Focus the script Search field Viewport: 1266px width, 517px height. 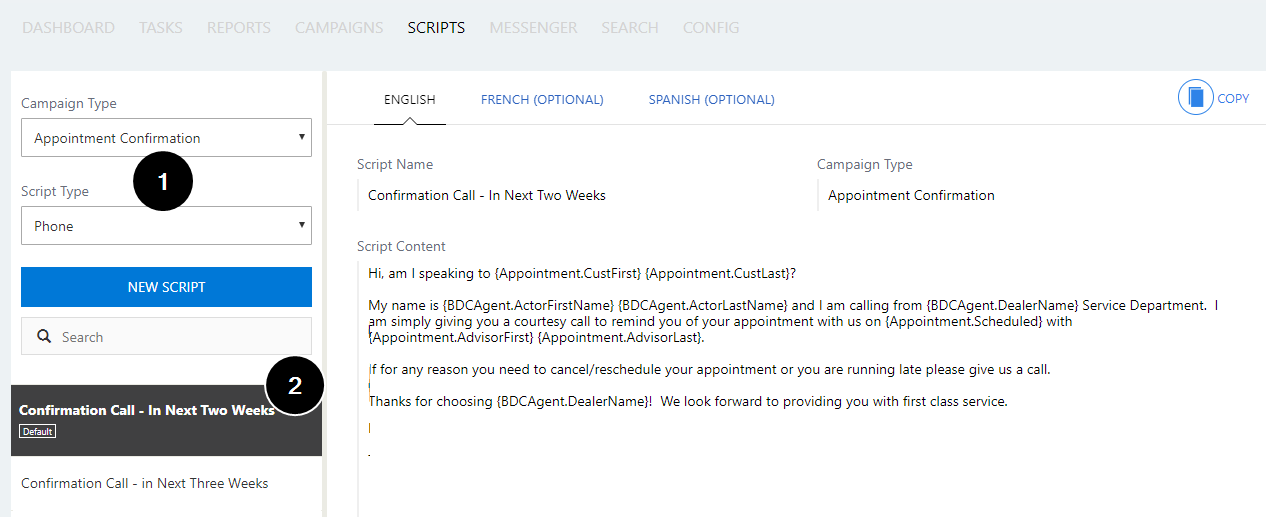coord(166,337)
